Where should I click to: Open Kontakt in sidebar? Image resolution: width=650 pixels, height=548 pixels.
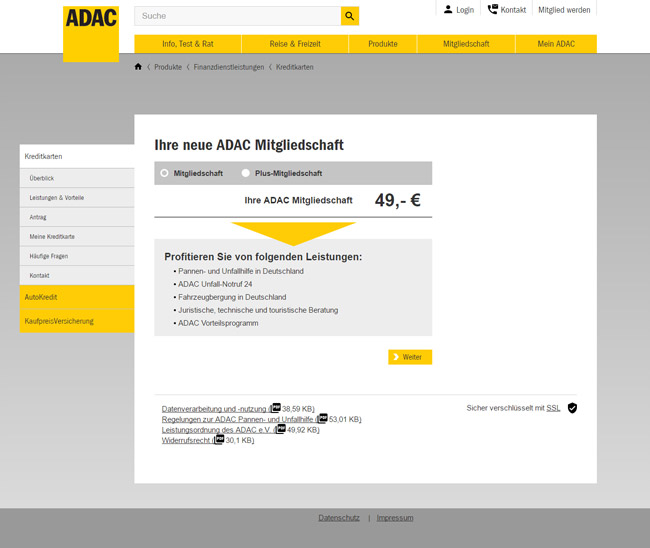point(77,276)
